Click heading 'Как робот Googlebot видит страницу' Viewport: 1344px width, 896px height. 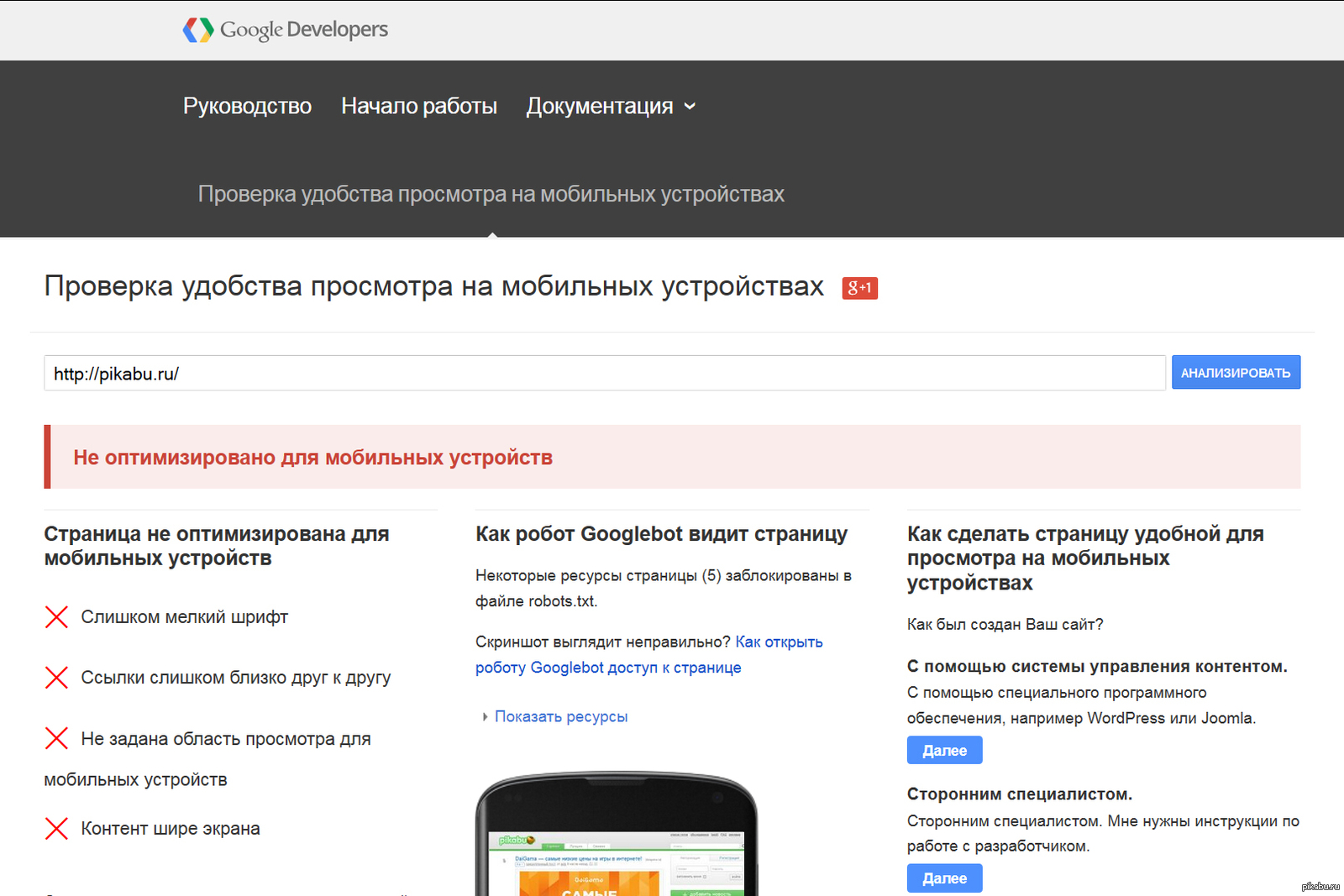point(662,534)
